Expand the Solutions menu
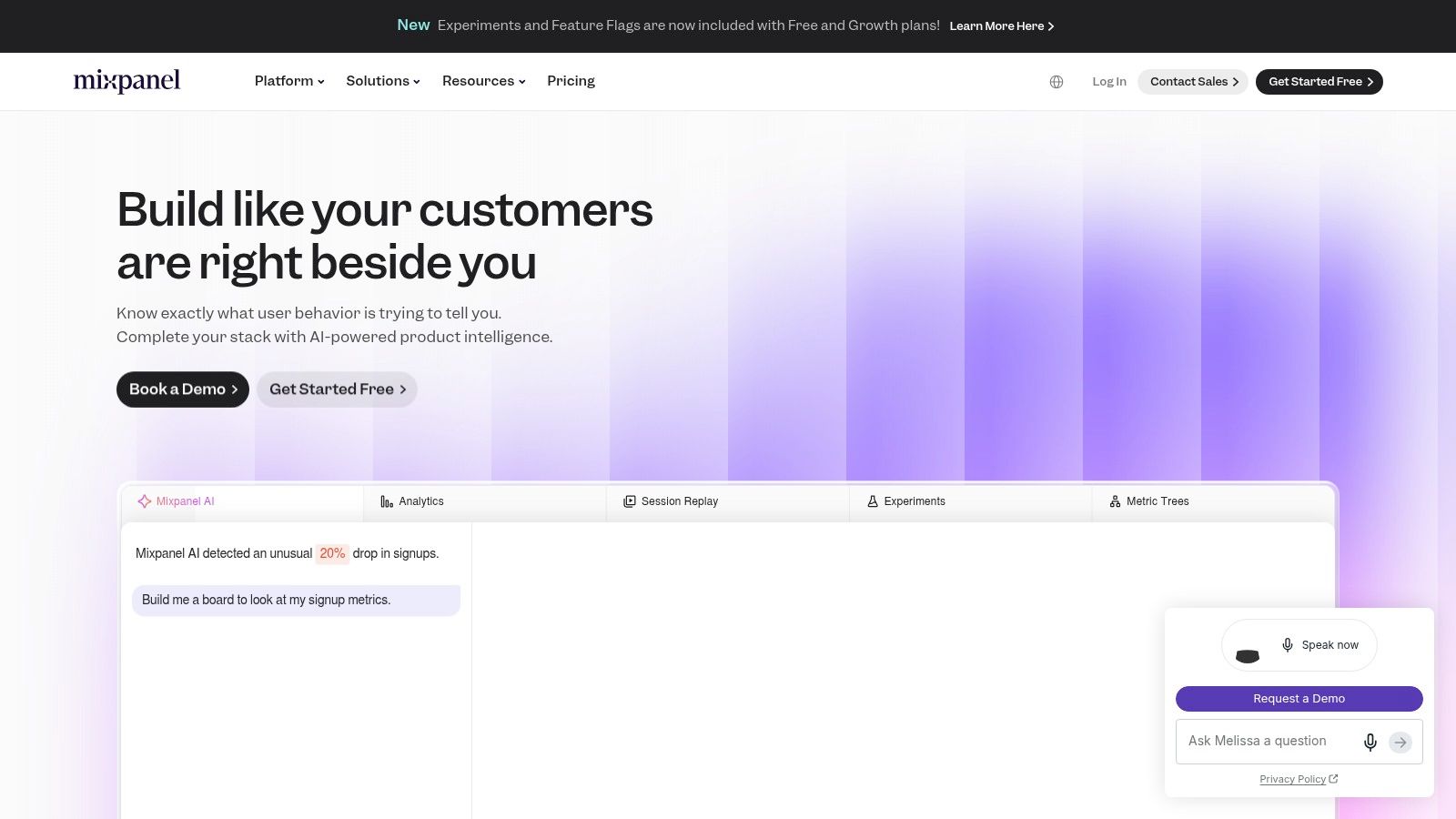 383,81
